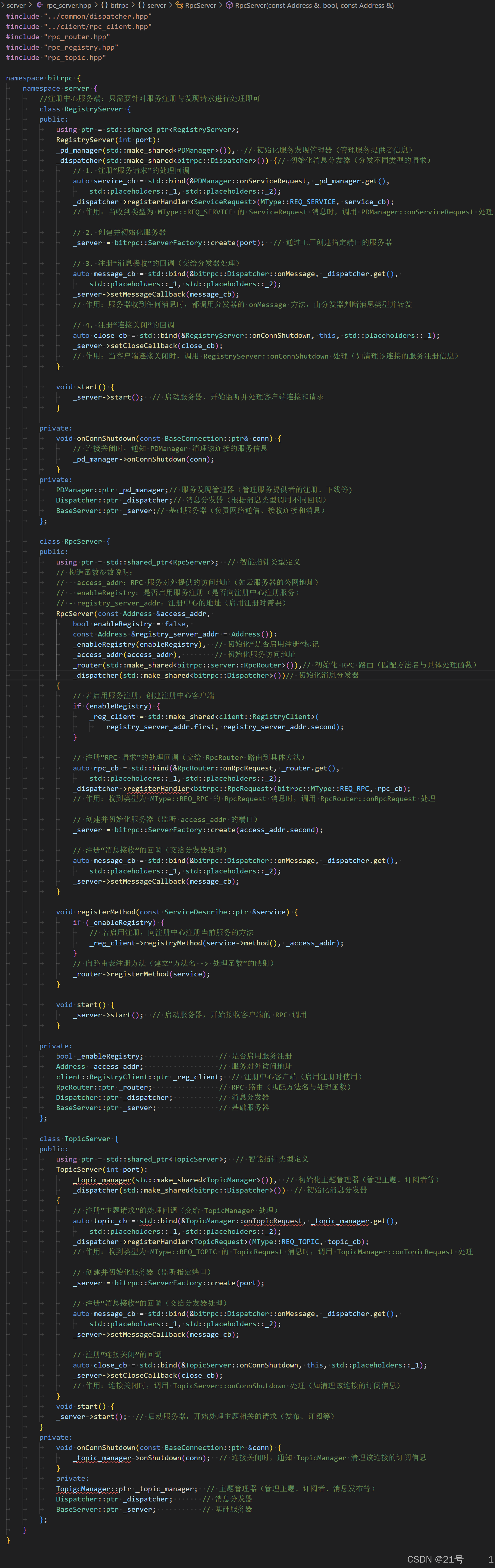The height and width of the screenshot is (1568, 495).
Task: Click the '_router->registerMethod(service);' line
Action: pyautogui.click(x=141, y=975)
